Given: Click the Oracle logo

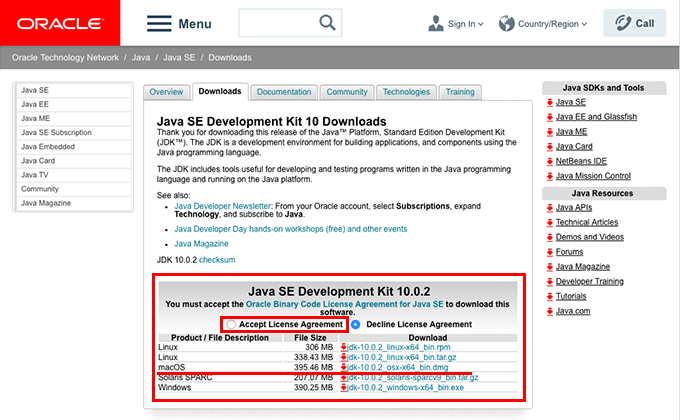Looking at the screenshot, I should tap(60, 23).
